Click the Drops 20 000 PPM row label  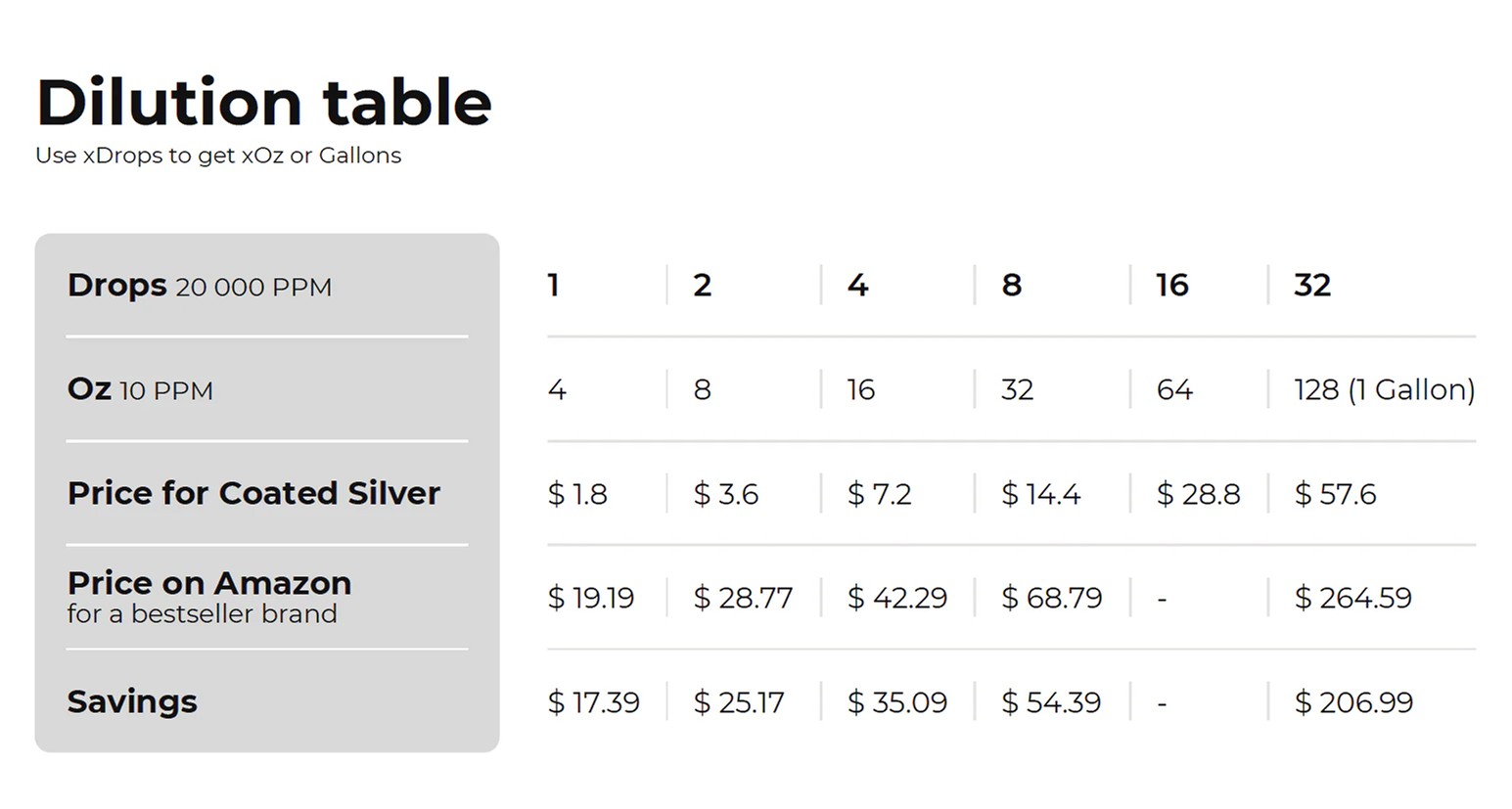tap(200, 286)
